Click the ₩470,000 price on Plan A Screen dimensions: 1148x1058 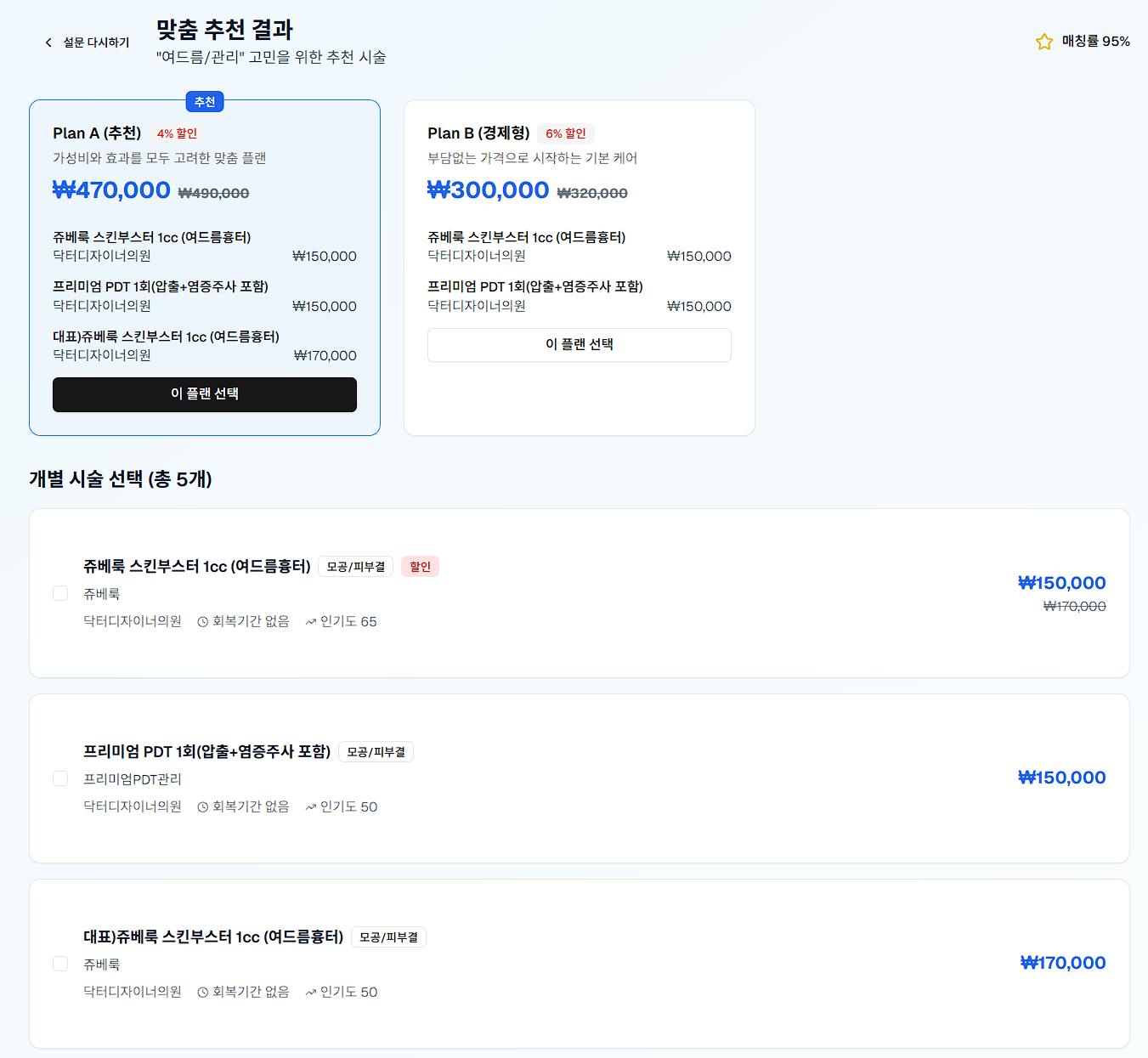tap(111, 190)
